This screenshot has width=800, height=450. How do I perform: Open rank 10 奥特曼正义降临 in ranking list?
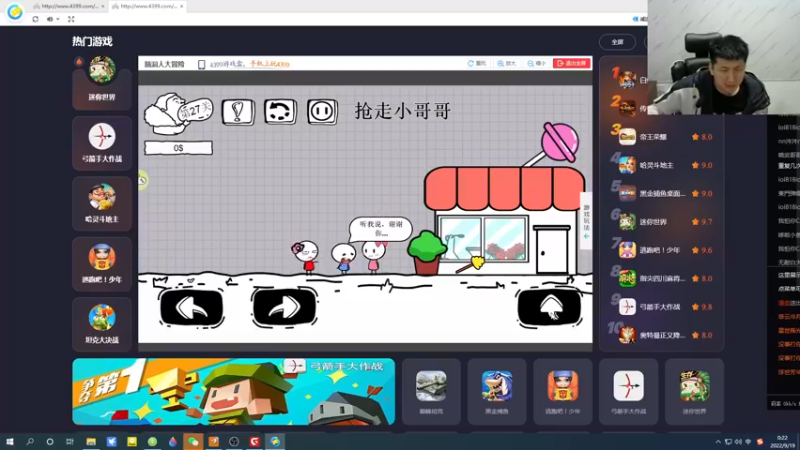coord(662,335)
